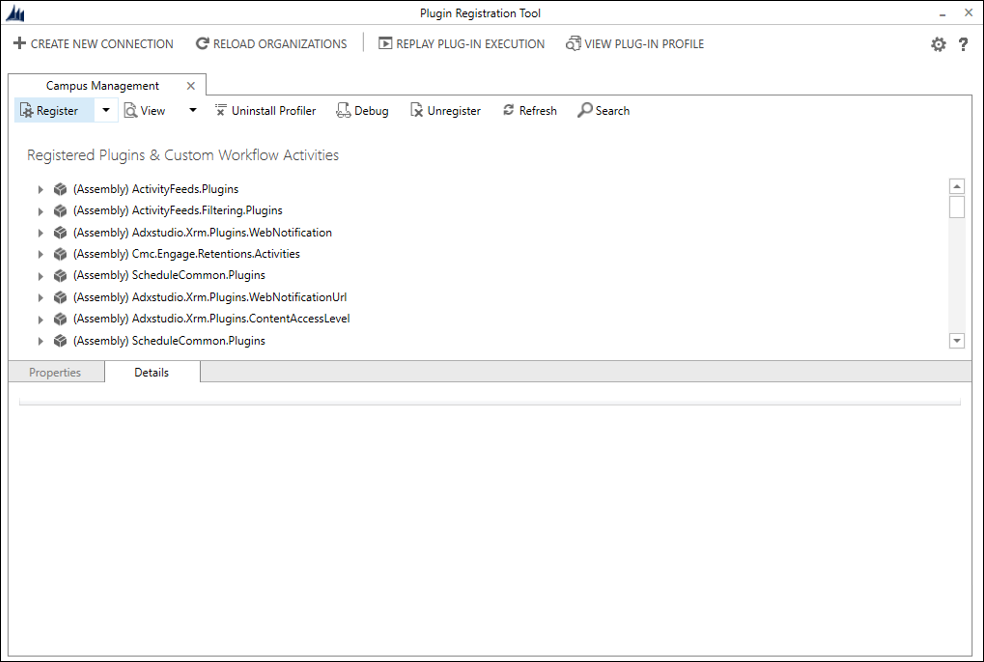
Task: Select the Details tab
Action: (152, 372)
